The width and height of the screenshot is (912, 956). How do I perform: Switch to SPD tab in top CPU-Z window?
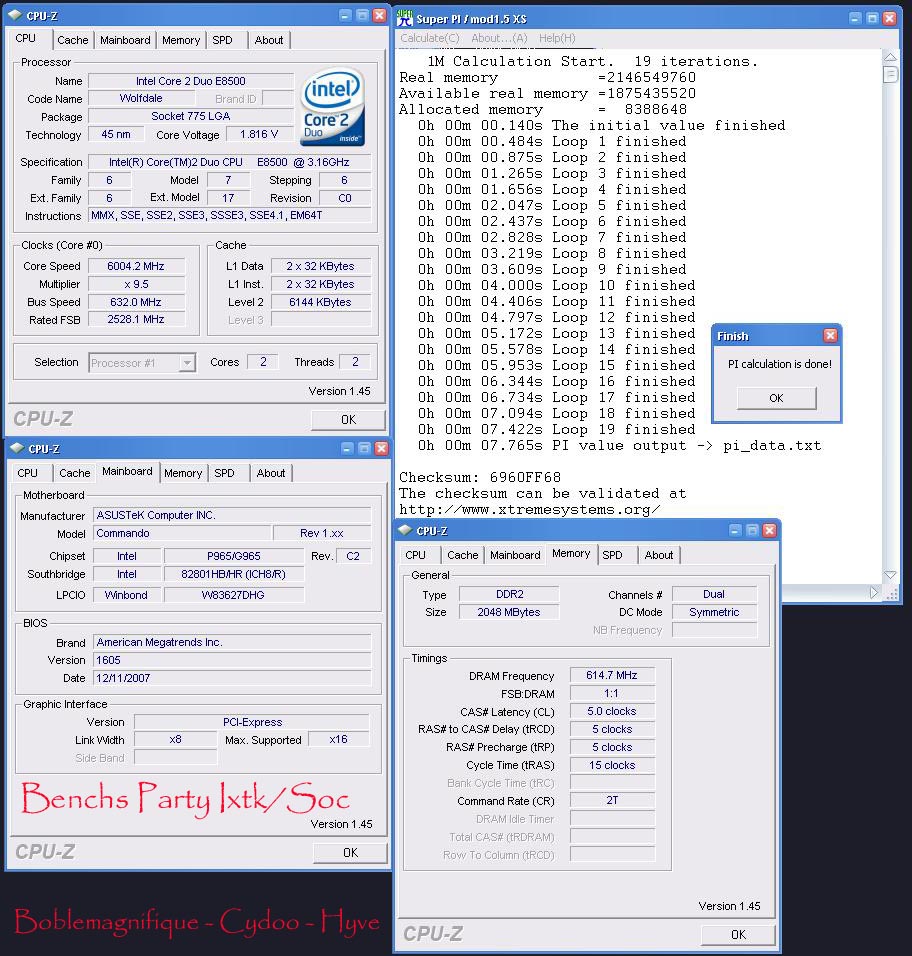click(223, 40)
